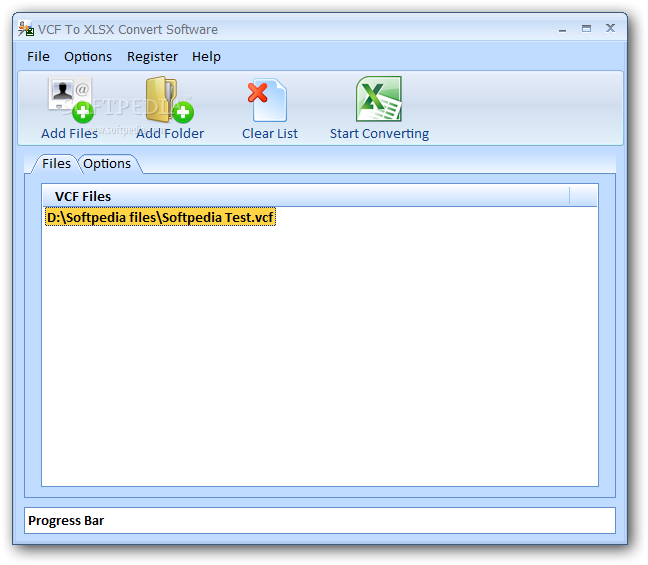Viewport: 648px width, 565px height.
Task: Open the Help menu
Action: click(206, 56)
